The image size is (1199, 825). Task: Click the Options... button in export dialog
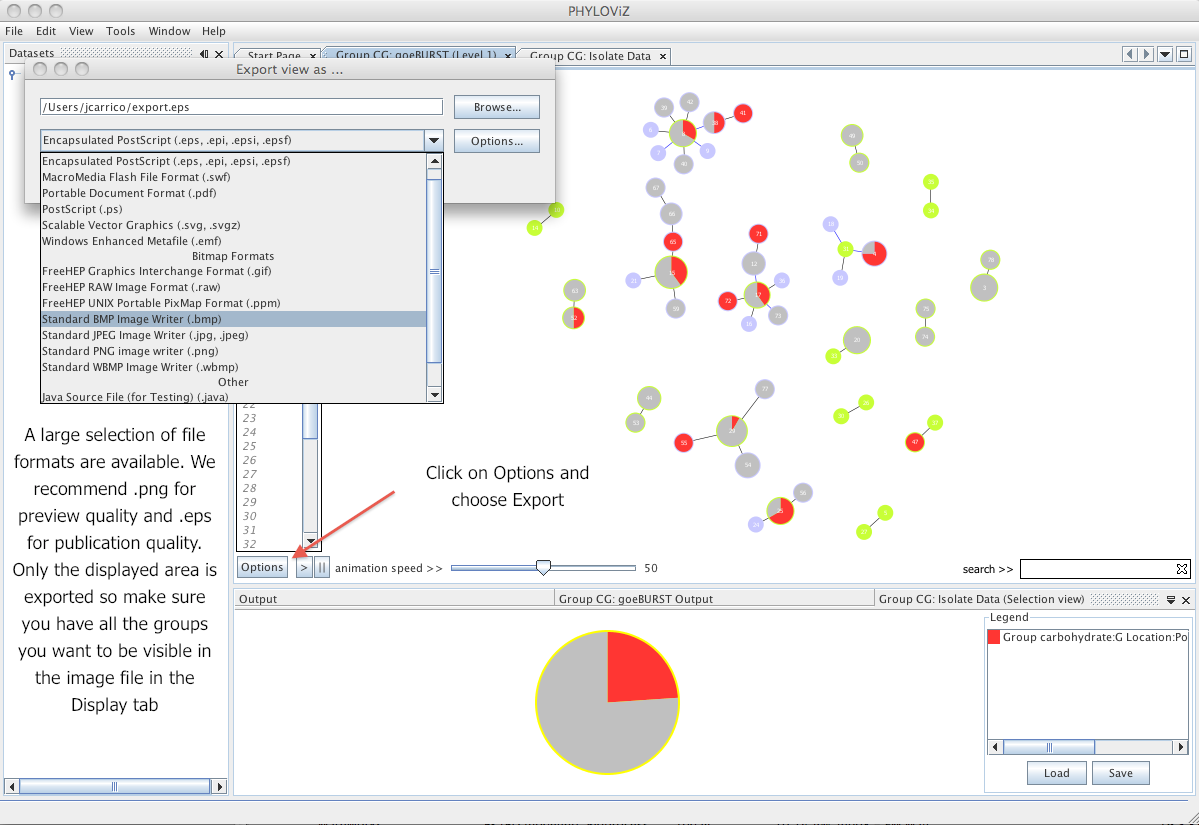point(497,141)
